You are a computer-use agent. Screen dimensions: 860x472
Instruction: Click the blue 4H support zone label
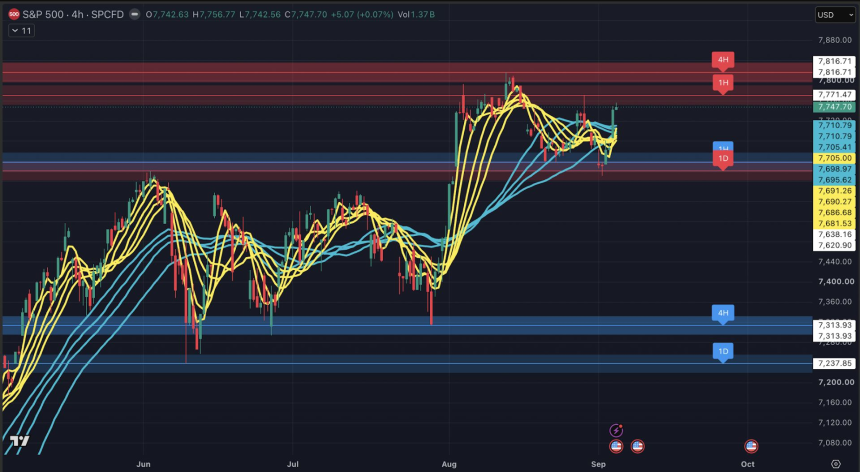723,314
